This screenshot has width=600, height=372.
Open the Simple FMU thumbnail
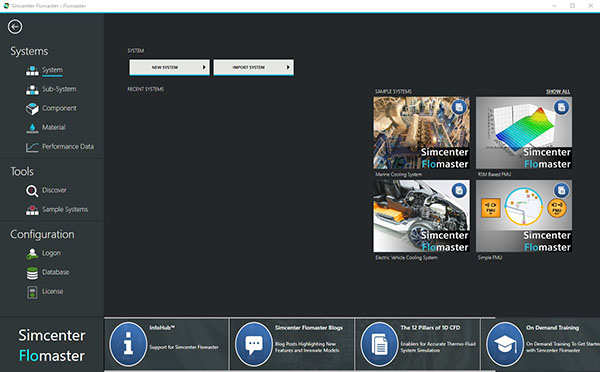(524, 216)
